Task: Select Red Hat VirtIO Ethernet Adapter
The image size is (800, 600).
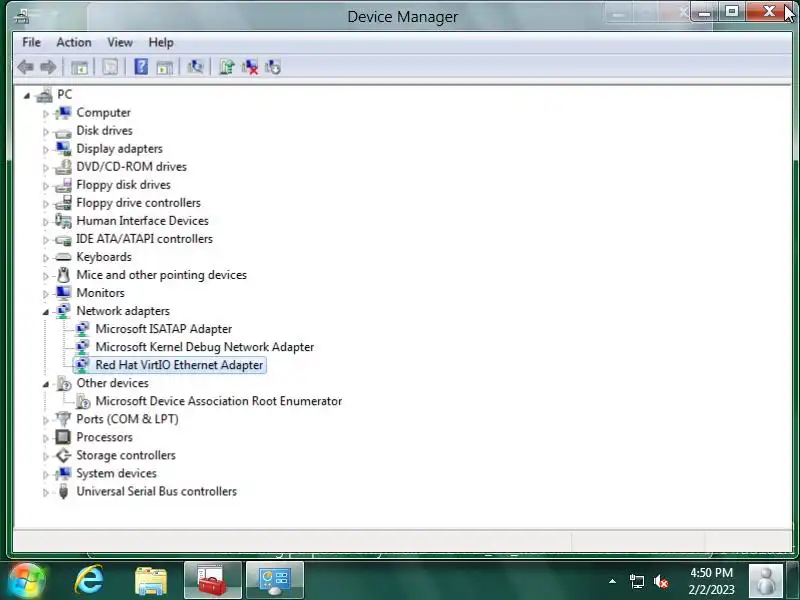Action: coord(179,365)
